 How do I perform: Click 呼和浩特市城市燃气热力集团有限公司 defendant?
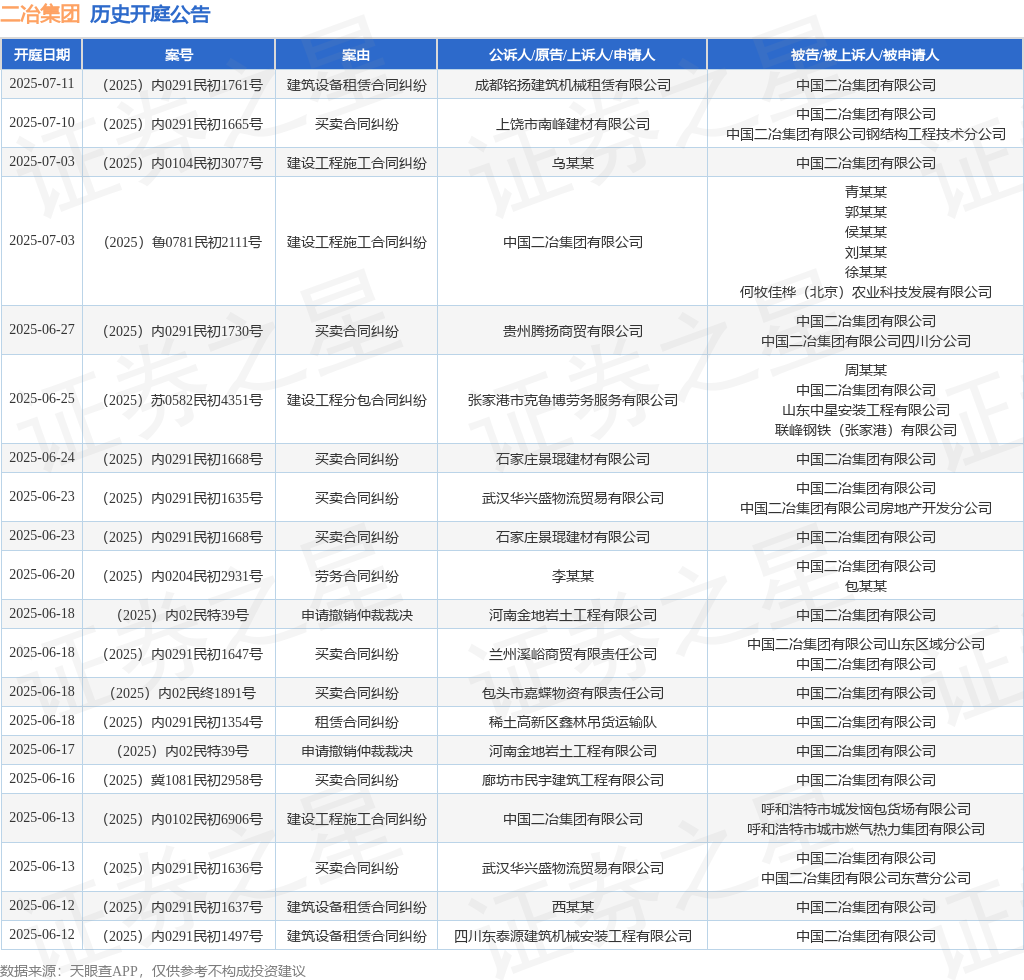pyautogui.click(x=865, y=829)
